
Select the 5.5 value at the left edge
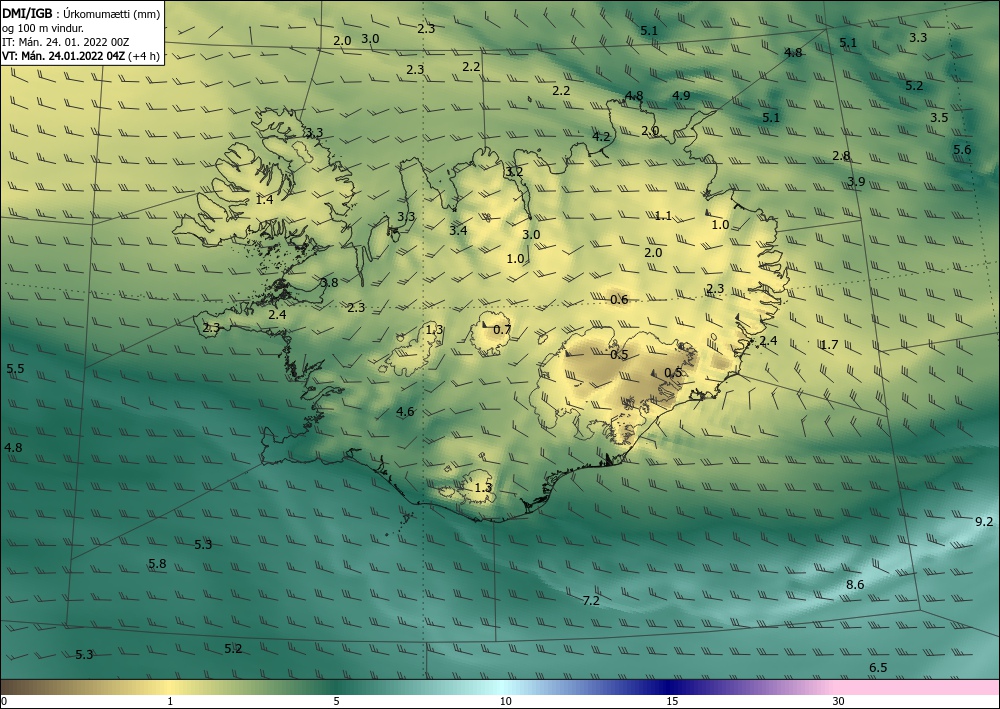pyautogui.click(x=15, y=369)
